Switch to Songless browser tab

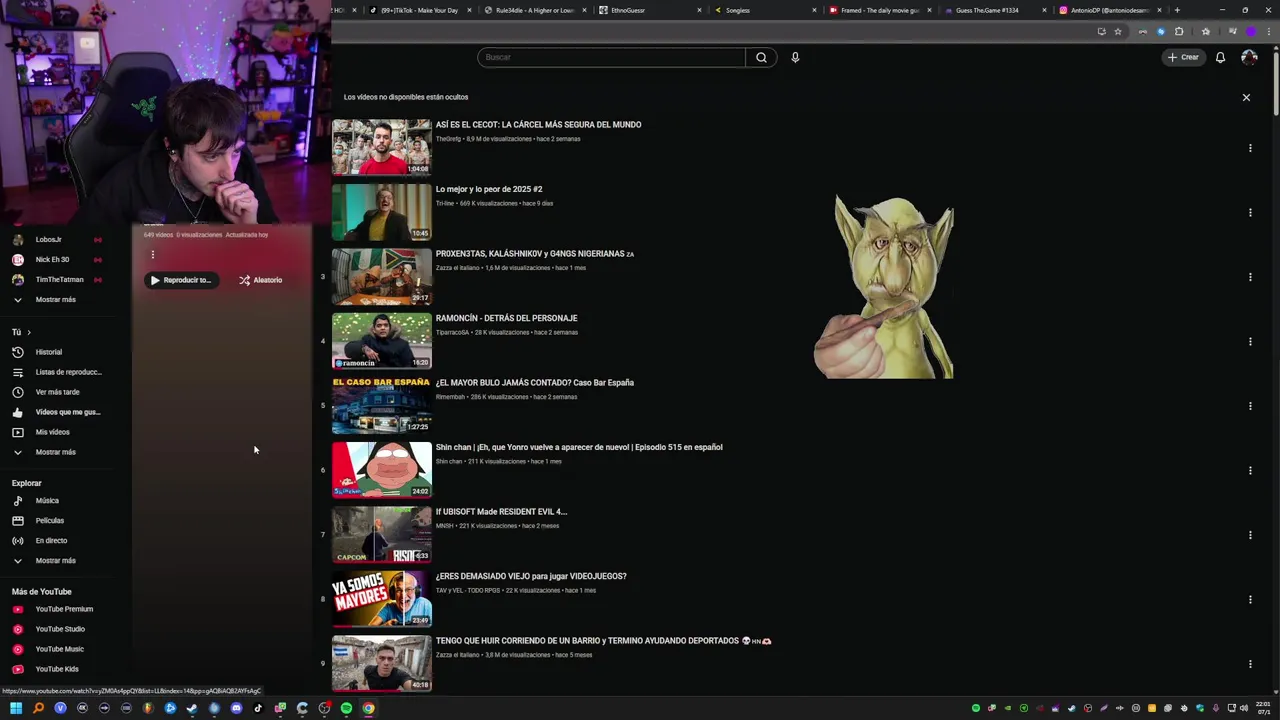point(765,10)
